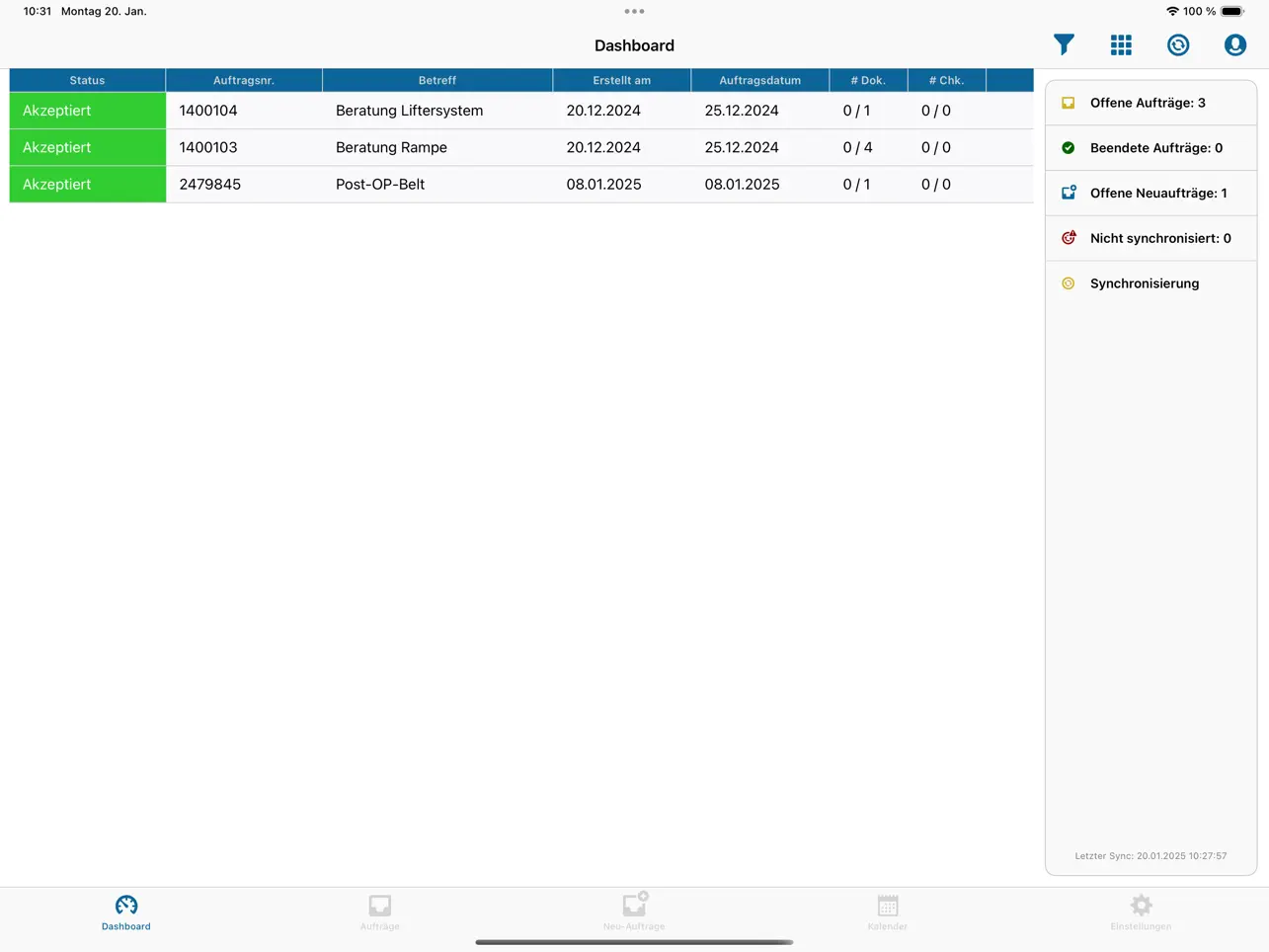The height and width of the screenshot is (952, 1269).
Task: Open the user profile icon
Action: [1235, 44]
